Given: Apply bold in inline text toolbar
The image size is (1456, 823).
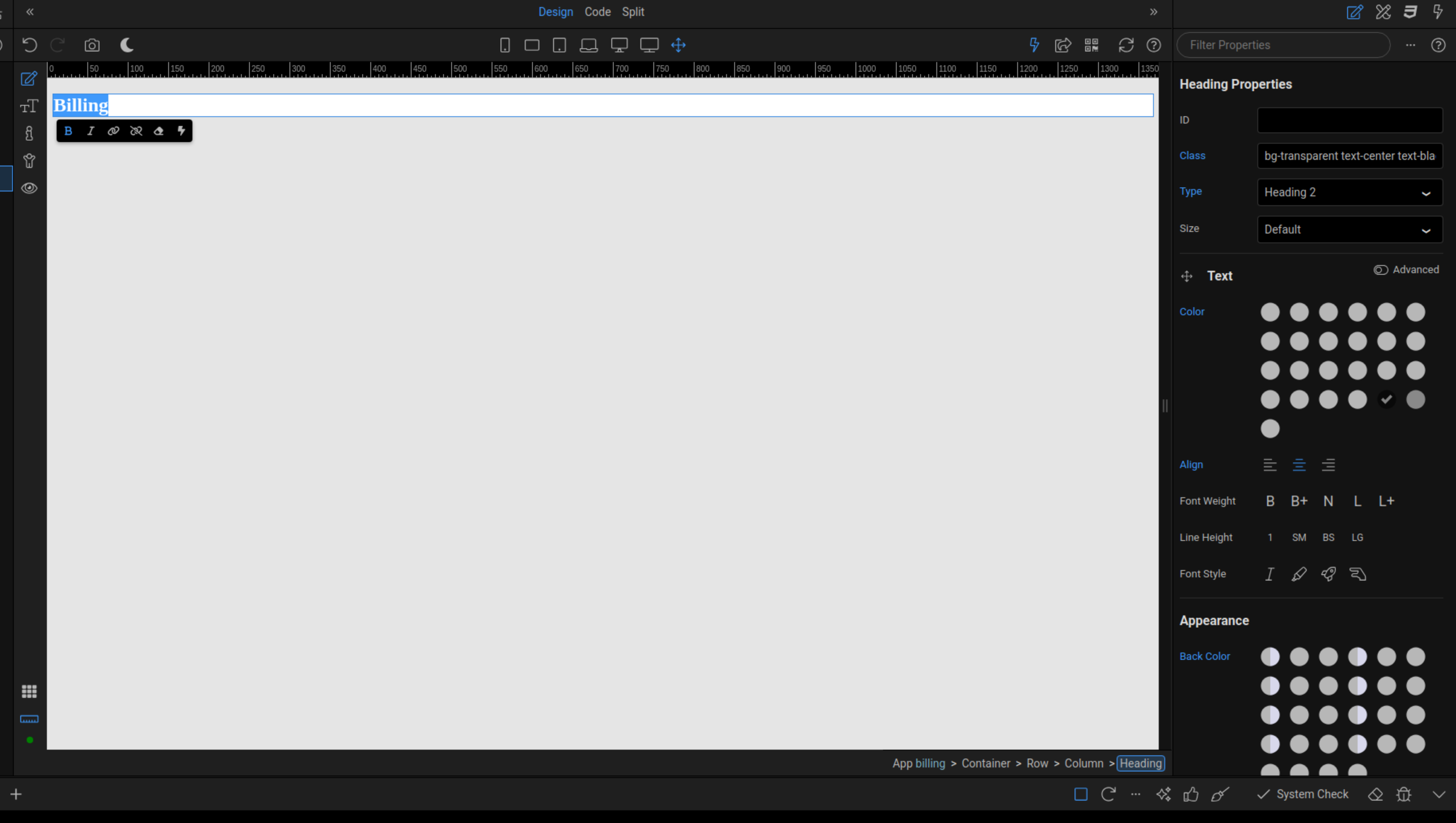Looking at the screenshot, I should click(x=68, y=131).
